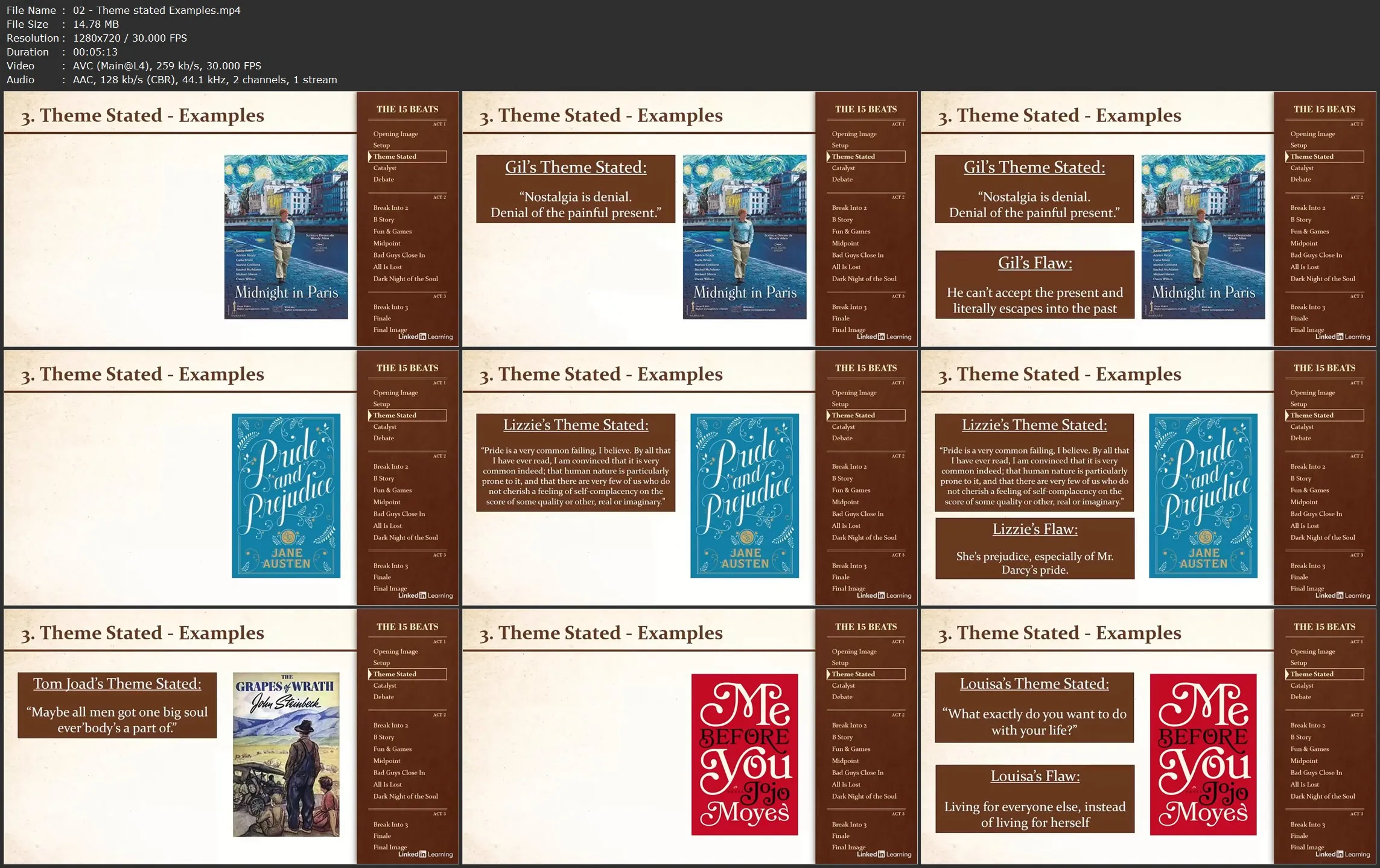
Task: Click the 'Gil's Flaw:' heading
Action: pyautogui.click(x=1035, y=263)
